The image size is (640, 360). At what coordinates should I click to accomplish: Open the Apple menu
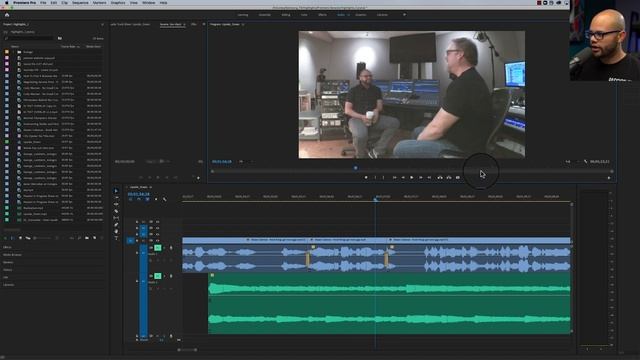(x=7, y=3)
